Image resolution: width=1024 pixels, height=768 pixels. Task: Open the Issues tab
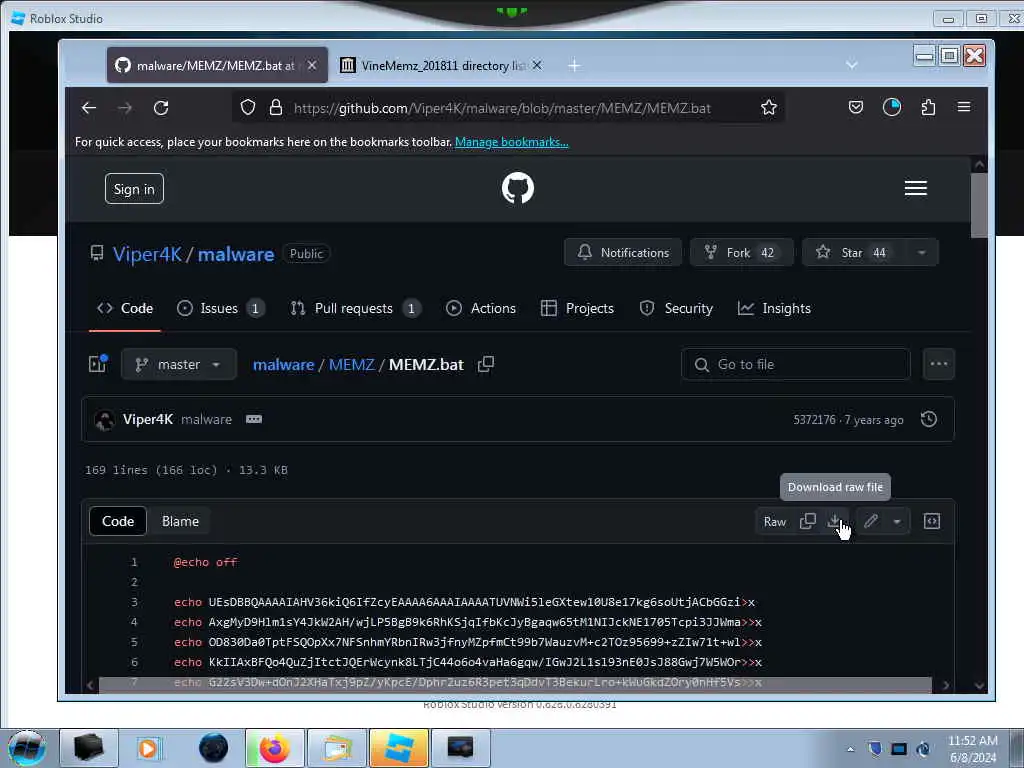point(221,308)
